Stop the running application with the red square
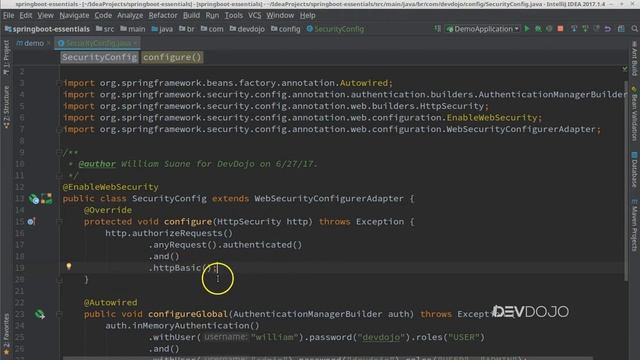640x360 pixels. pos(560,29)
